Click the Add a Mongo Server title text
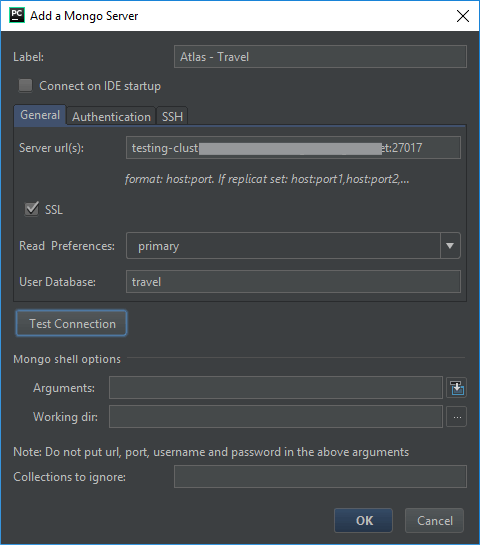Screen dimensions: 480x545 pyautogui.click(x=84, y=16)
